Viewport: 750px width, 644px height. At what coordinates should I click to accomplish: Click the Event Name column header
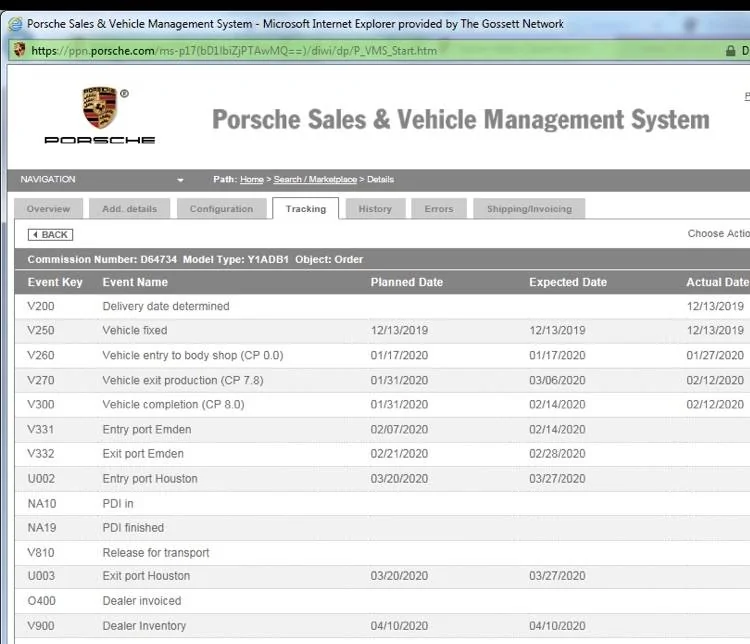point(135,282)
